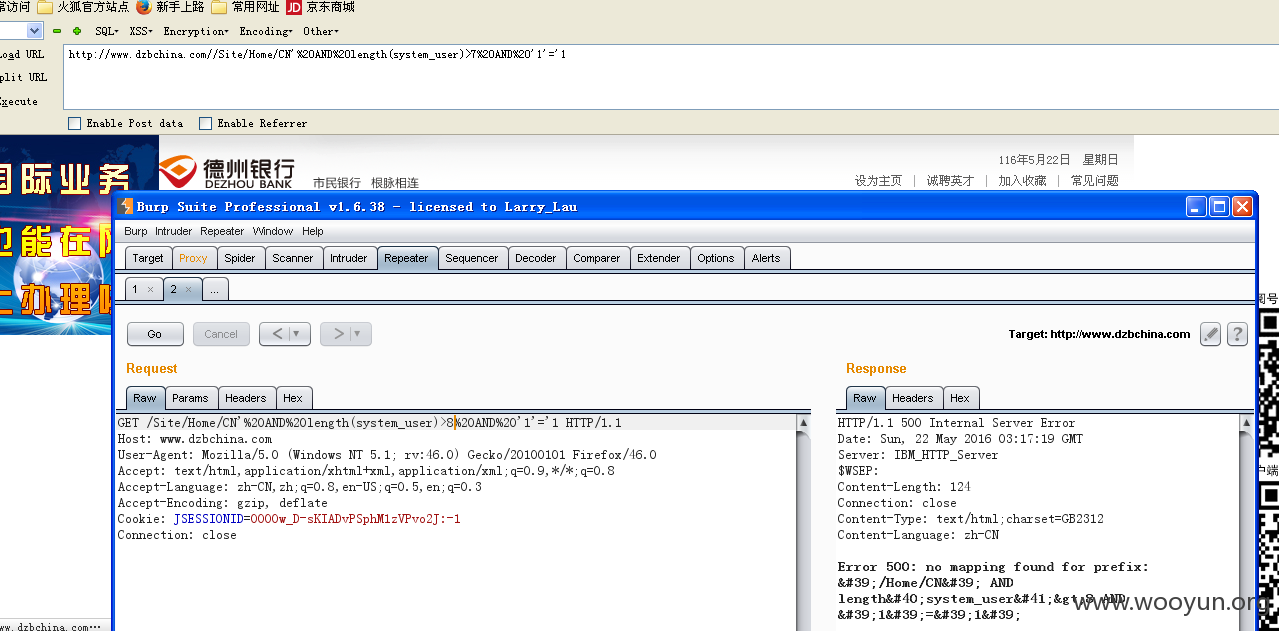
Task: Open the Intruder menu in menu bar
Action: point(174,231)
